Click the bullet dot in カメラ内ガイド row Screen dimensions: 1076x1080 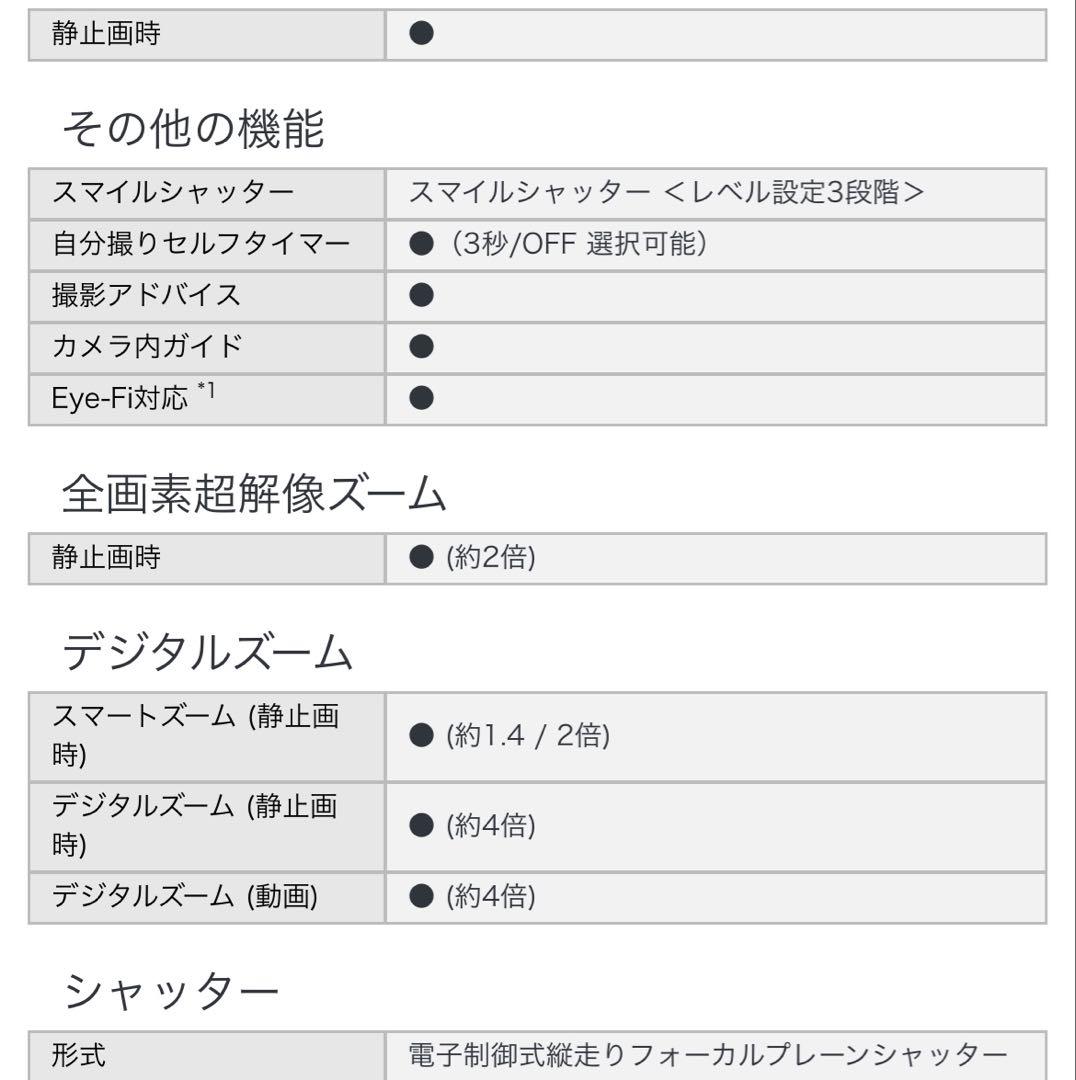[x=421, y=346]
